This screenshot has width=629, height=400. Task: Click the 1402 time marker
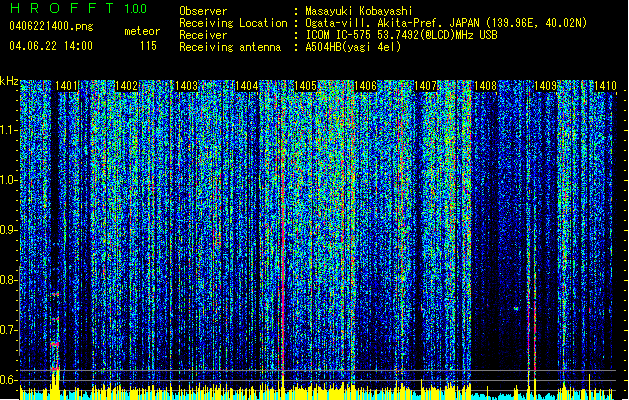[x=126, y=86]
